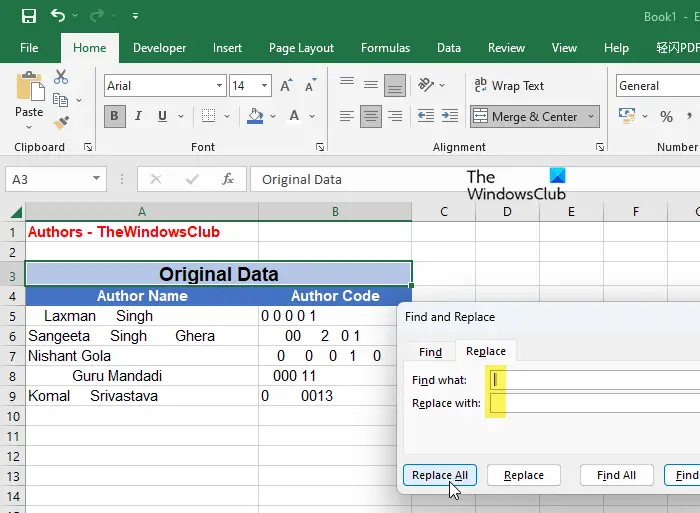Switch to the Find tab in the dialog
The height and width of the screenshot is (513, 700).
pos(430,352)
